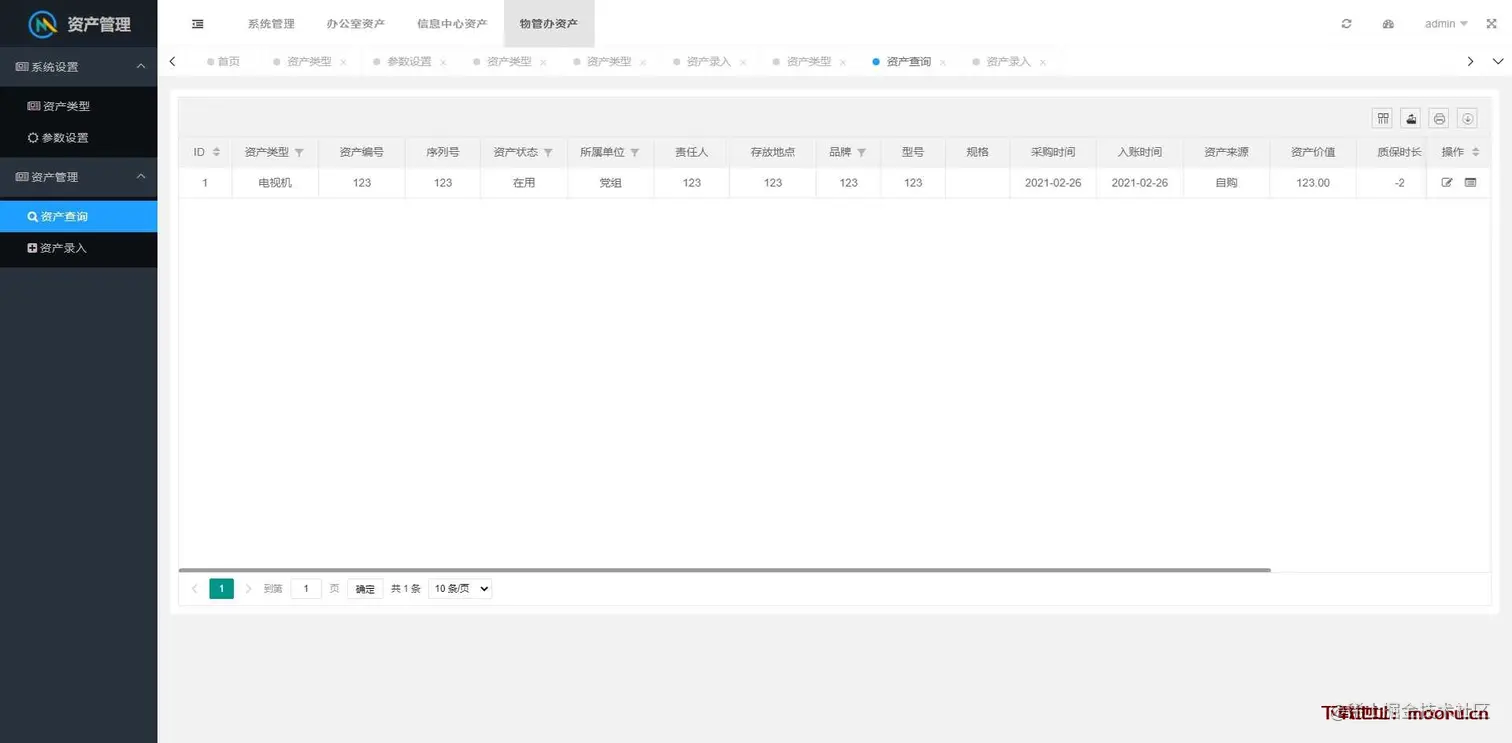Select 资产查询 in the sidebar

pyautogui.click(x=78, y=216)
